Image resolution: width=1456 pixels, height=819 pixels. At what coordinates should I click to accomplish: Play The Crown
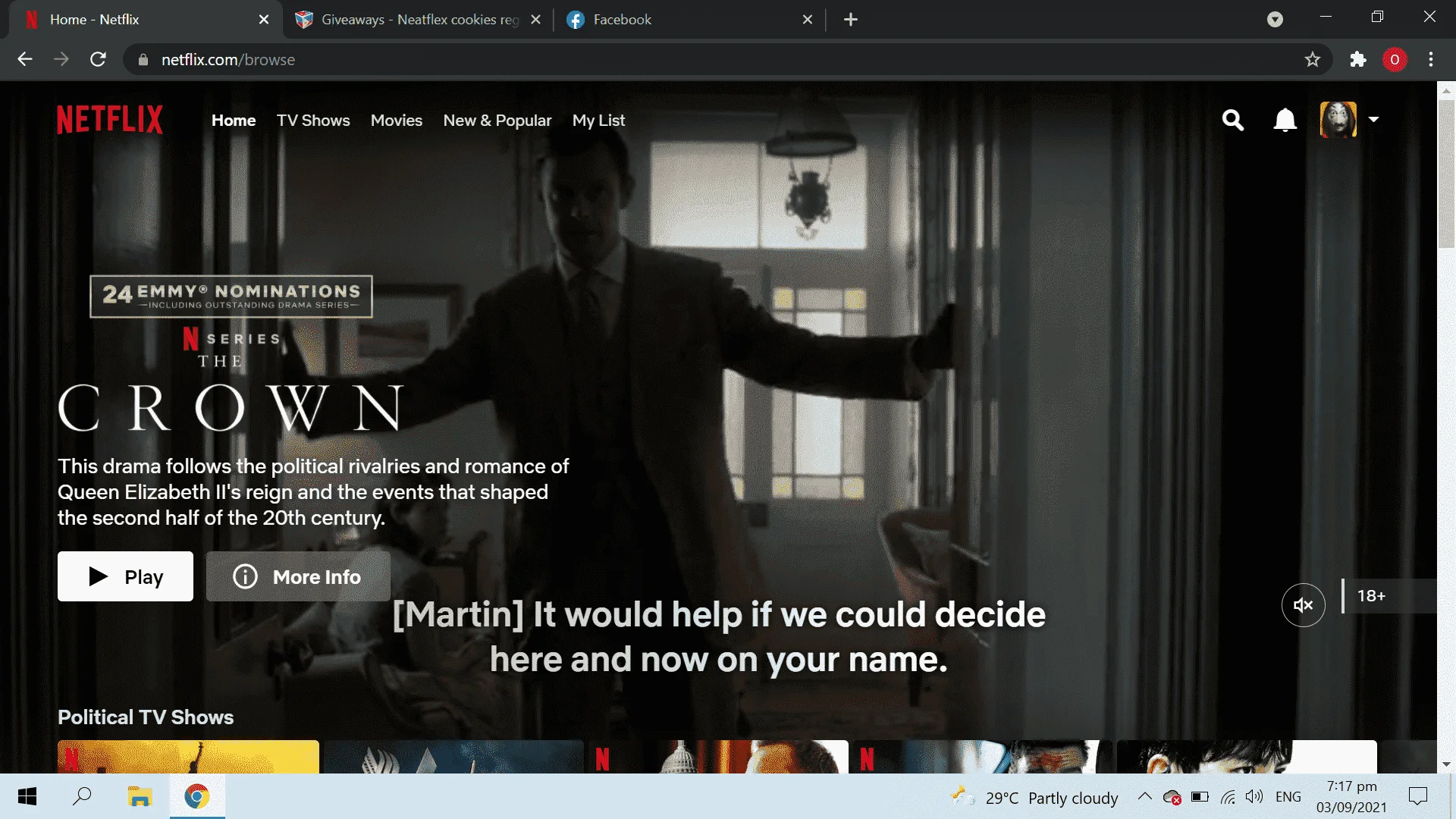pos(125,576)
